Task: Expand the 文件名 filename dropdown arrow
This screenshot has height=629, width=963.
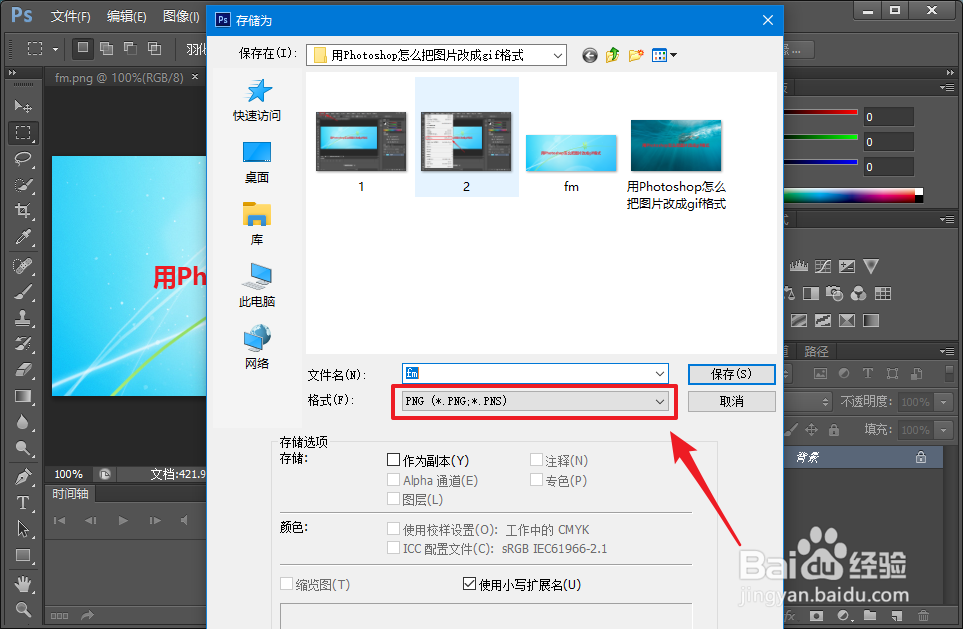Action: [660, 373]
